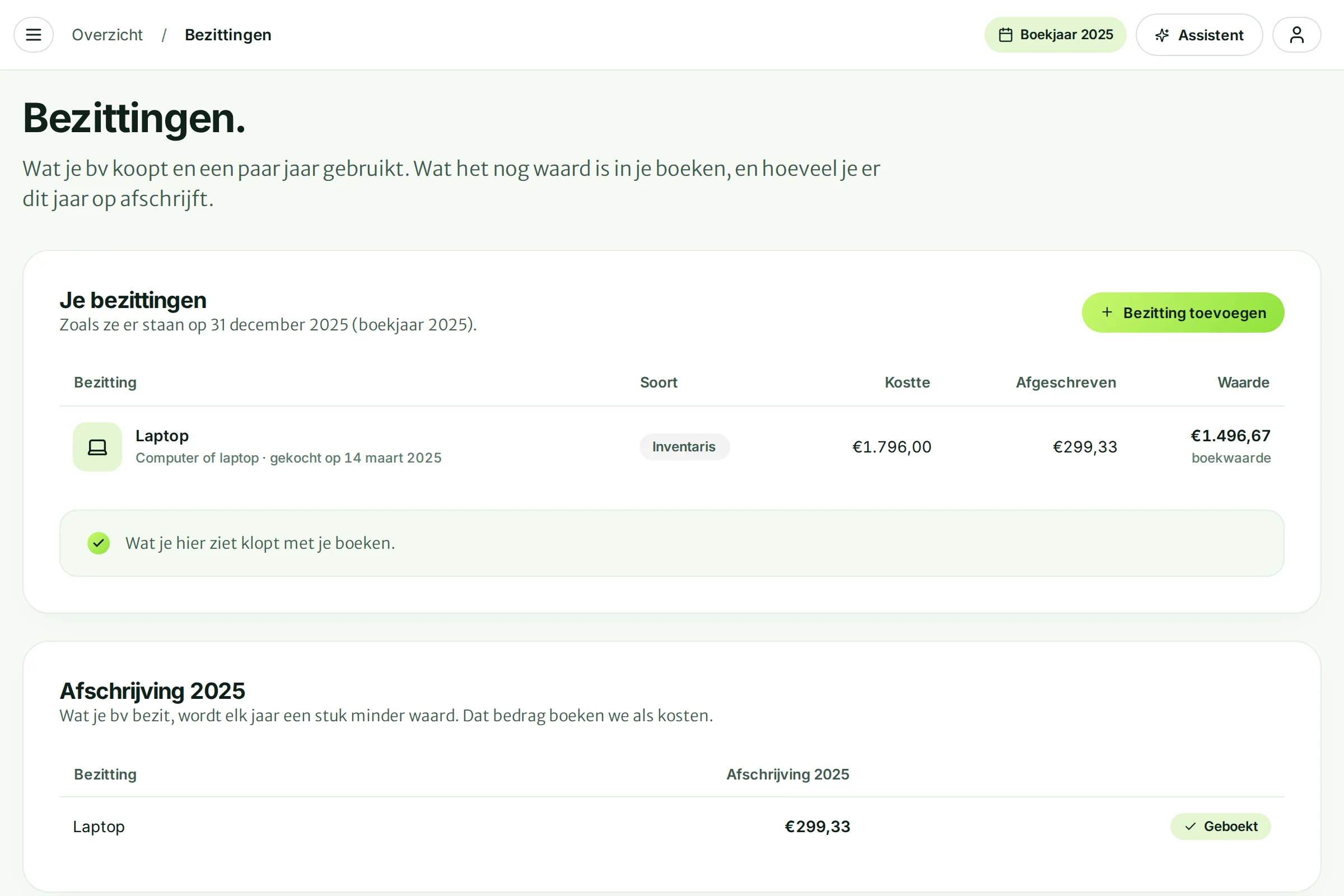Open the user profile icon
1344x896 pixels.
pos(1296,35)
